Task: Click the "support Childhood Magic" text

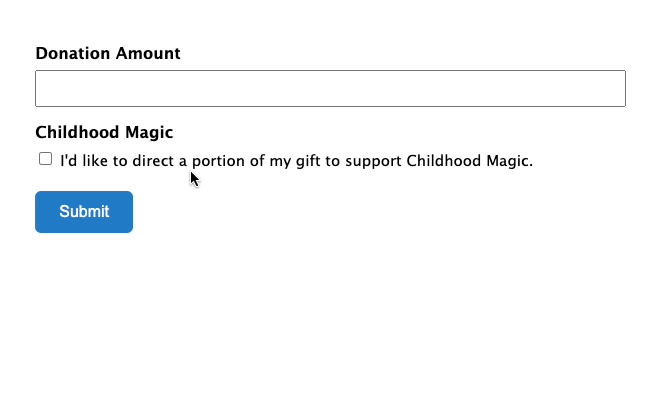Action: pyautogui.click(x=439, y=161)
